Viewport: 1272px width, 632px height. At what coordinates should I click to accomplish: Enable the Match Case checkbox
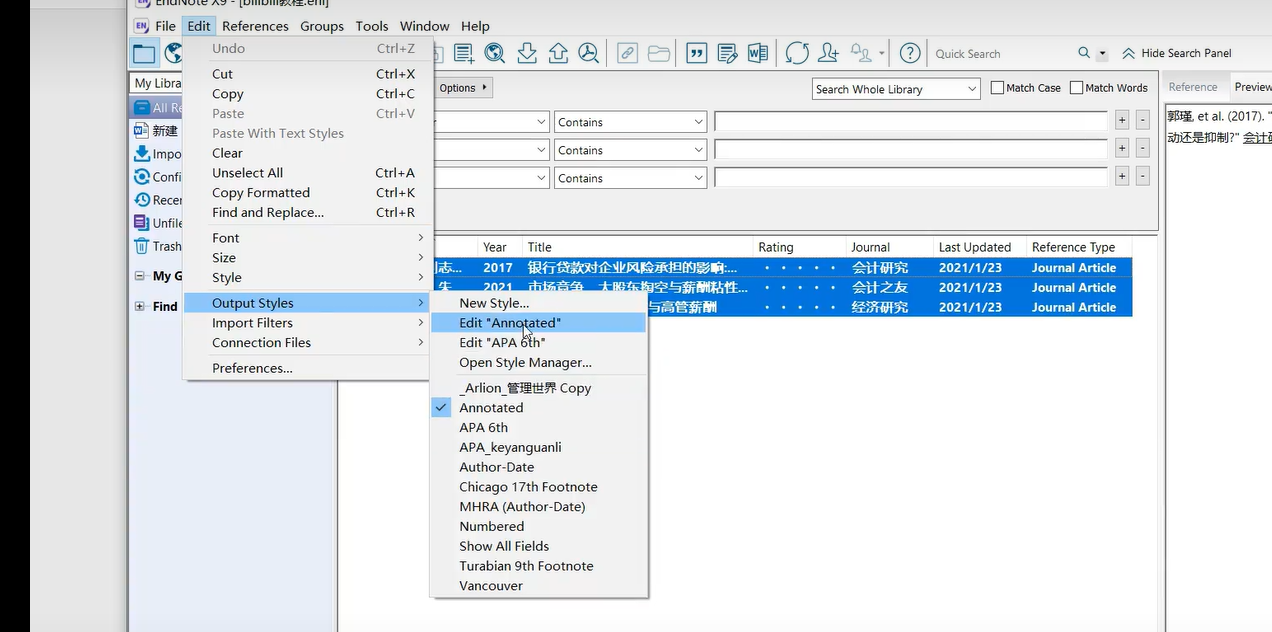pos(997,88)
